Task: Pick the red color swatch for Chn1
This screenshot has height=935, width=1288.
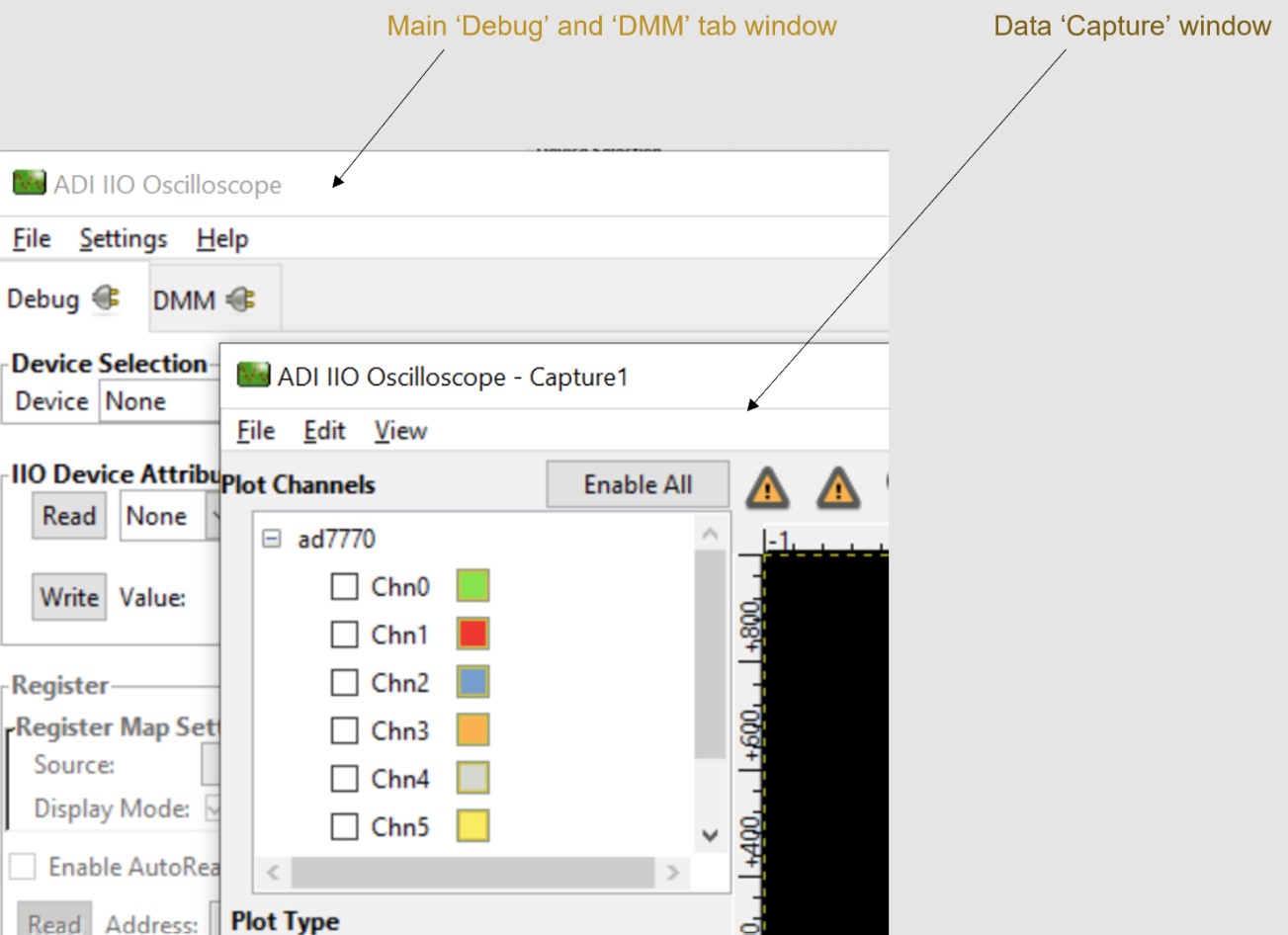Action: 472,634
